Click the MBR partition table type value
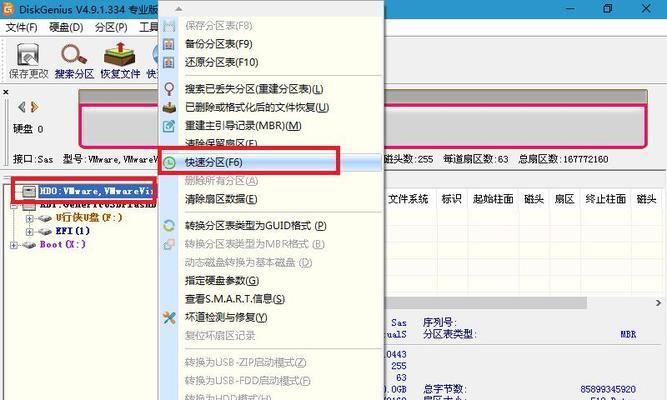 (628, 334)
